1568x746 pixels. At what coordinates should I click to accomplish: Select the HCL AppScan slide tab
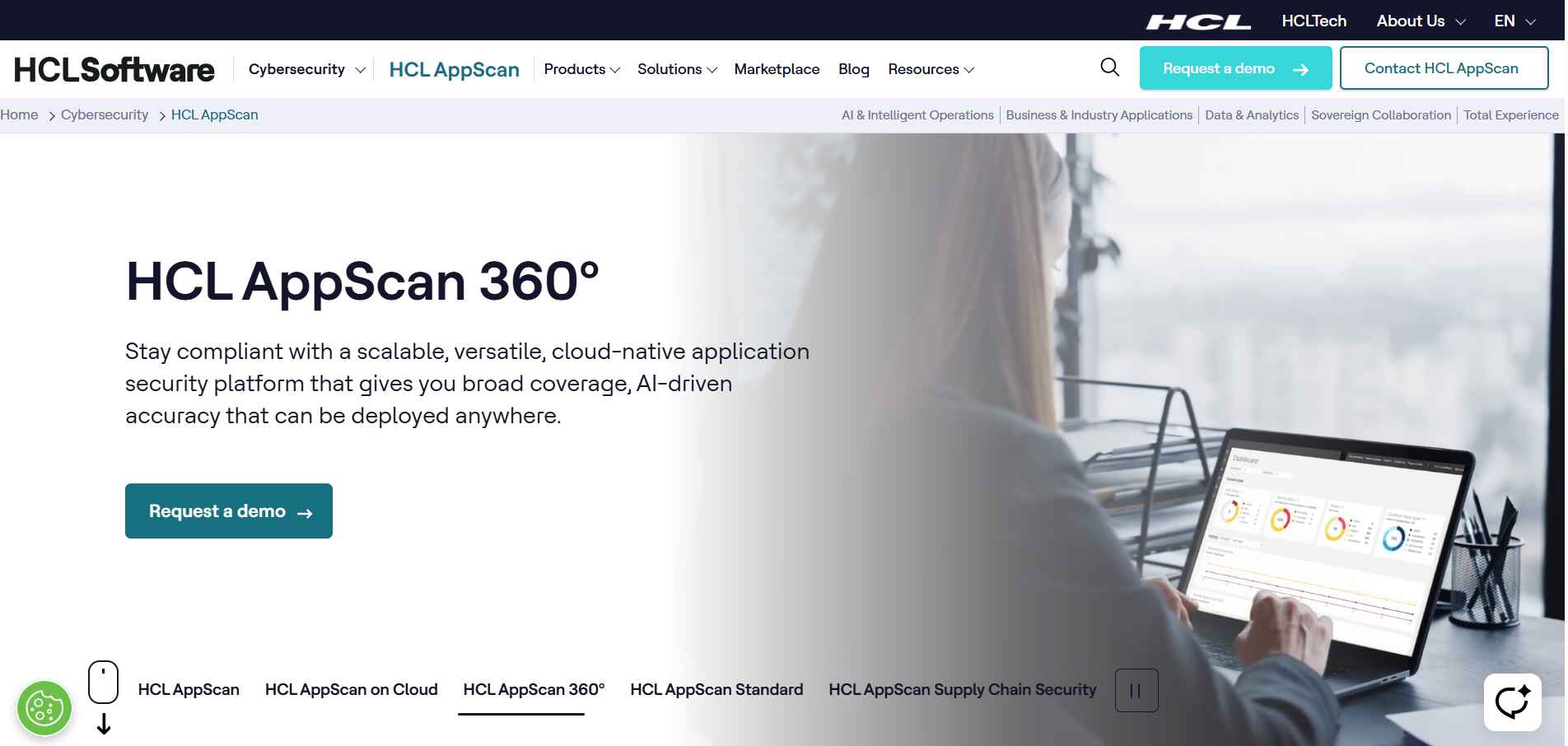(x=189, y=689)
